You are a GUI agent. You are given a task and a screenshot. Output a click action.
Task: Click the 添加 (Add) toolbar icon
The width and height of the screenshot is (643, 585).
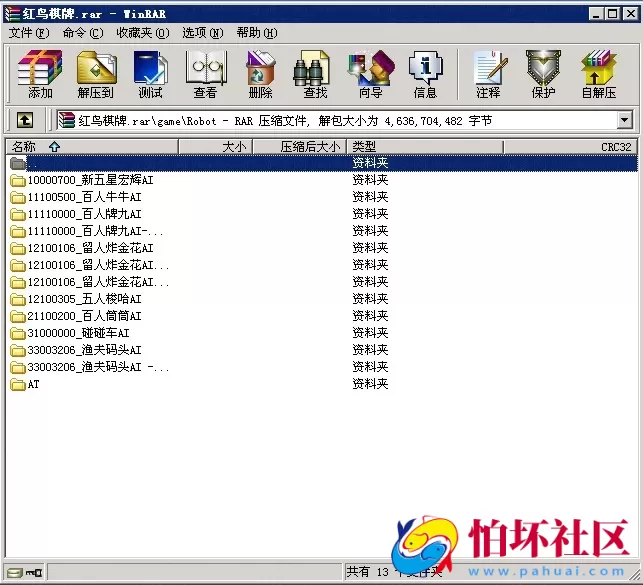(x=40, y=74)
